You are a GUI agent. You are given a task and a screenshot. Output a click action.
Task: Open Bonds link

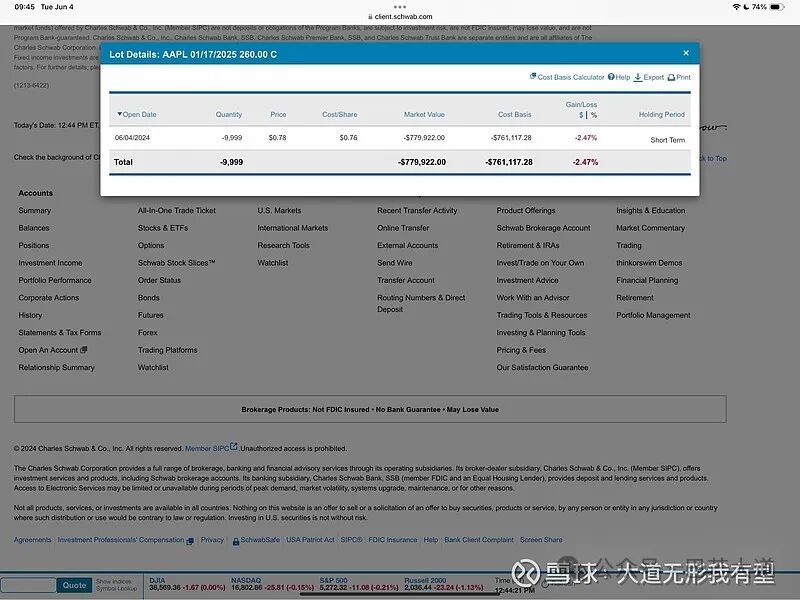point(148,297)
